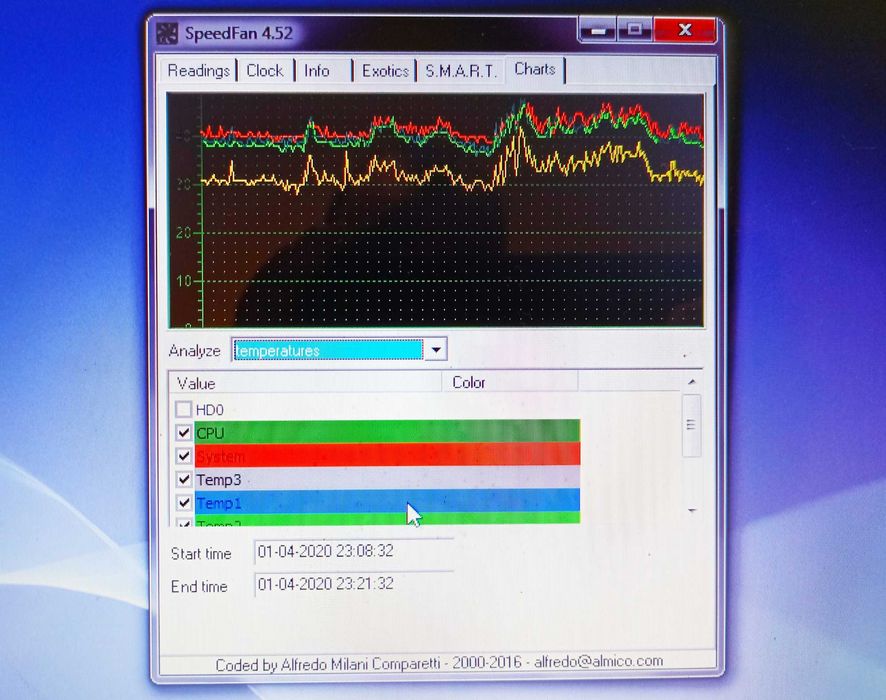The height and width of the screenshot is (700, 886).
Task: Enable the HD0 checkbox
Action: tap(184, 409)
